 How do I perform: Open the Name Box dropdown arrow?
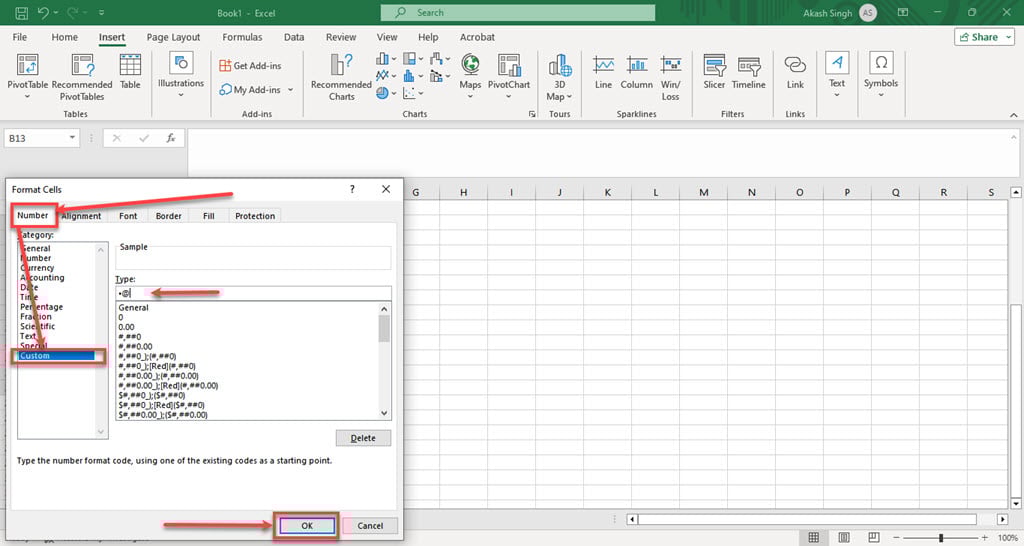72,138
